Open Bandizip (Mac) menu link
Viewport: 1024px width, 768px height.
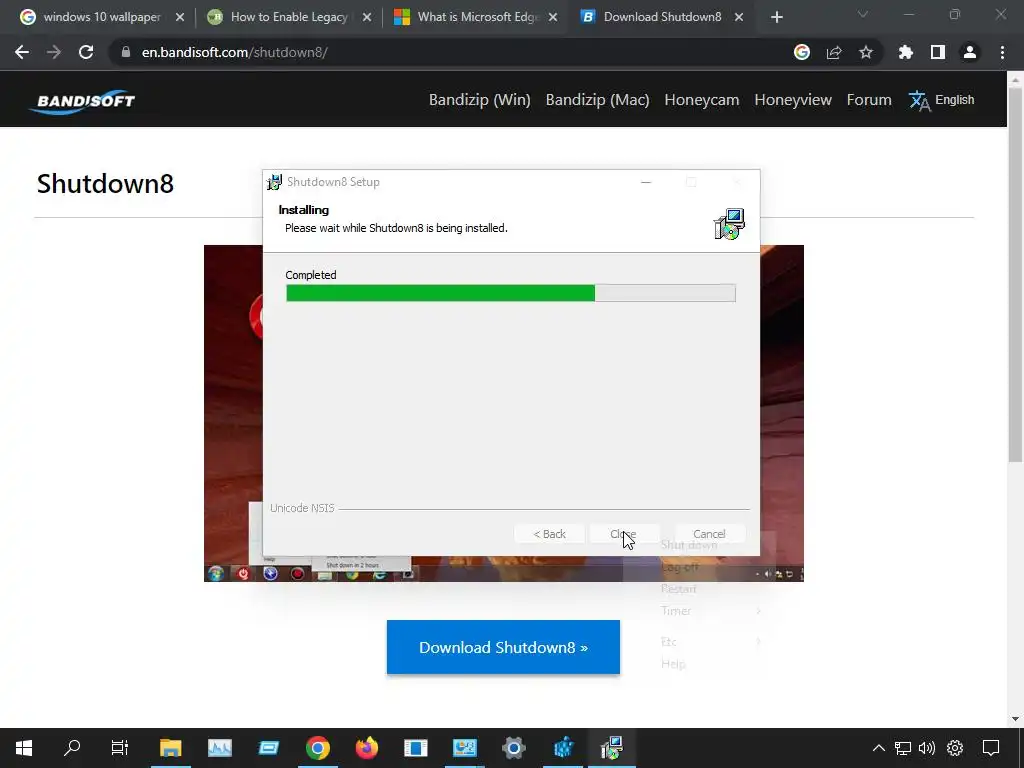pyautogui.click(x=598, y=100)
